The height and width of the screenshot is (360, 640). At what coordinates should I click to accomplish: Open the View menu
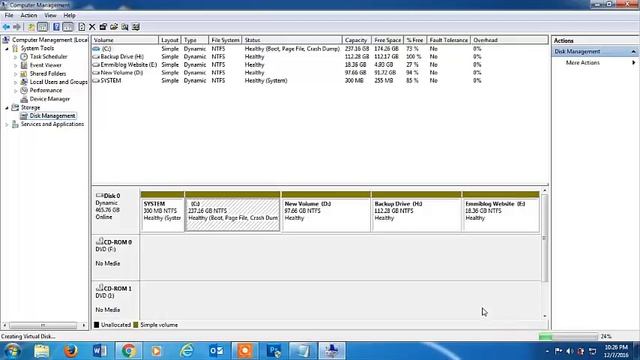pos(50,16)
